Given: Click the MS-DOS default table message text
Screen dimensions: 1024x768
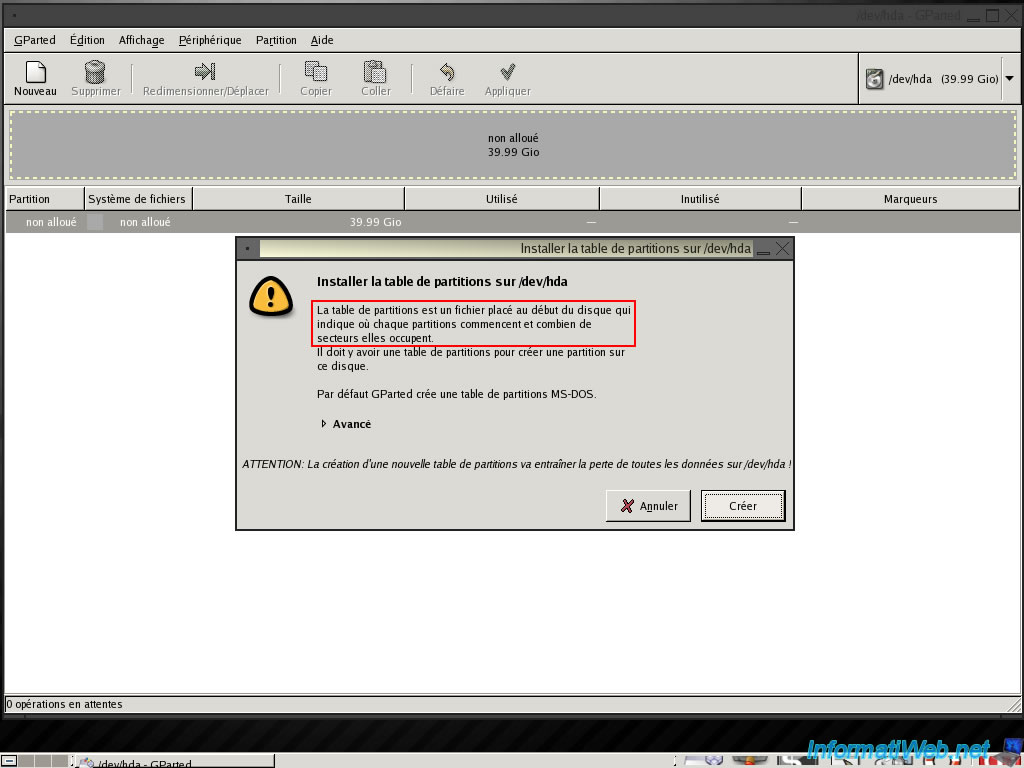Looking at the screenshot, I should click(456, 394).
